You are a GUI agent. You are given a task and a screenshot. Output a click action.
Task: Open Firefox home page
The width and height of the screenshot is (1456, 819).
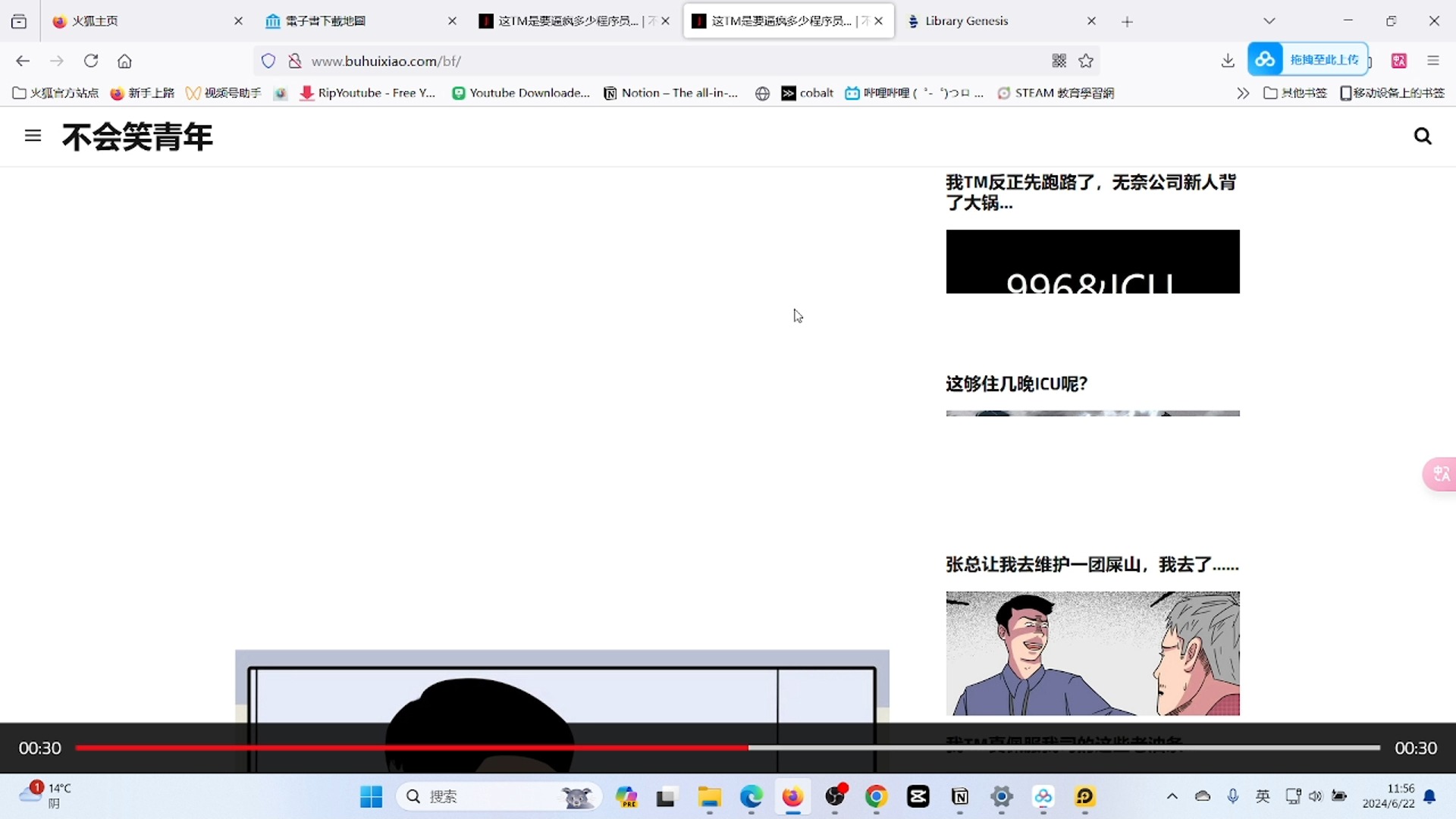125,61
